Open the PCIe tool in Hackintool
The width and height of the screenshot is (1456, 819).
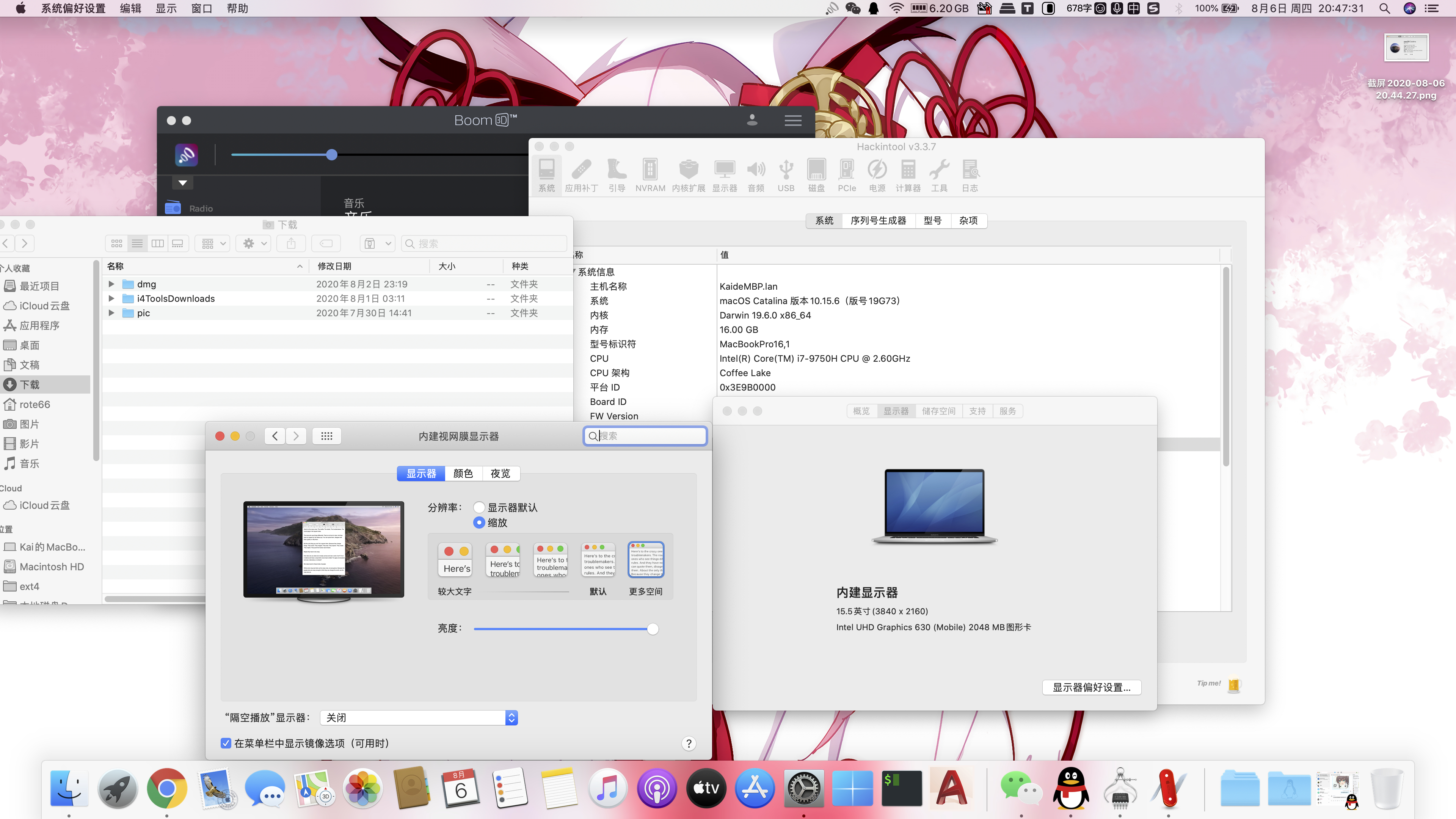(847, 175)
